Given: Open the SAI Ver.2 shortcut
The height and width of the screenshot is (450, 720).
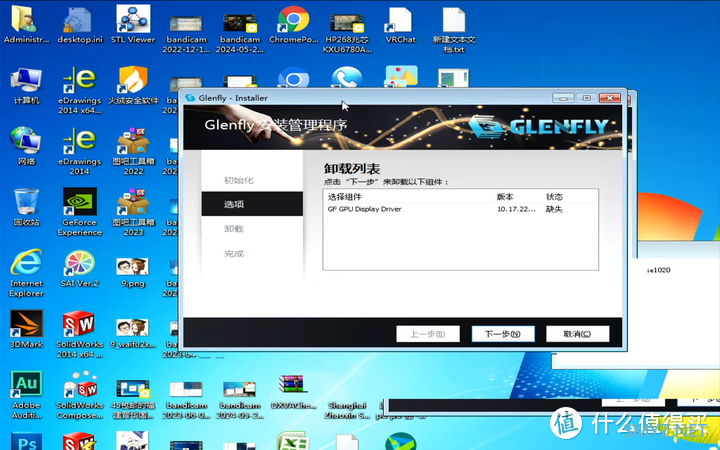Looking at the screenshot, I should click(79, 268).
